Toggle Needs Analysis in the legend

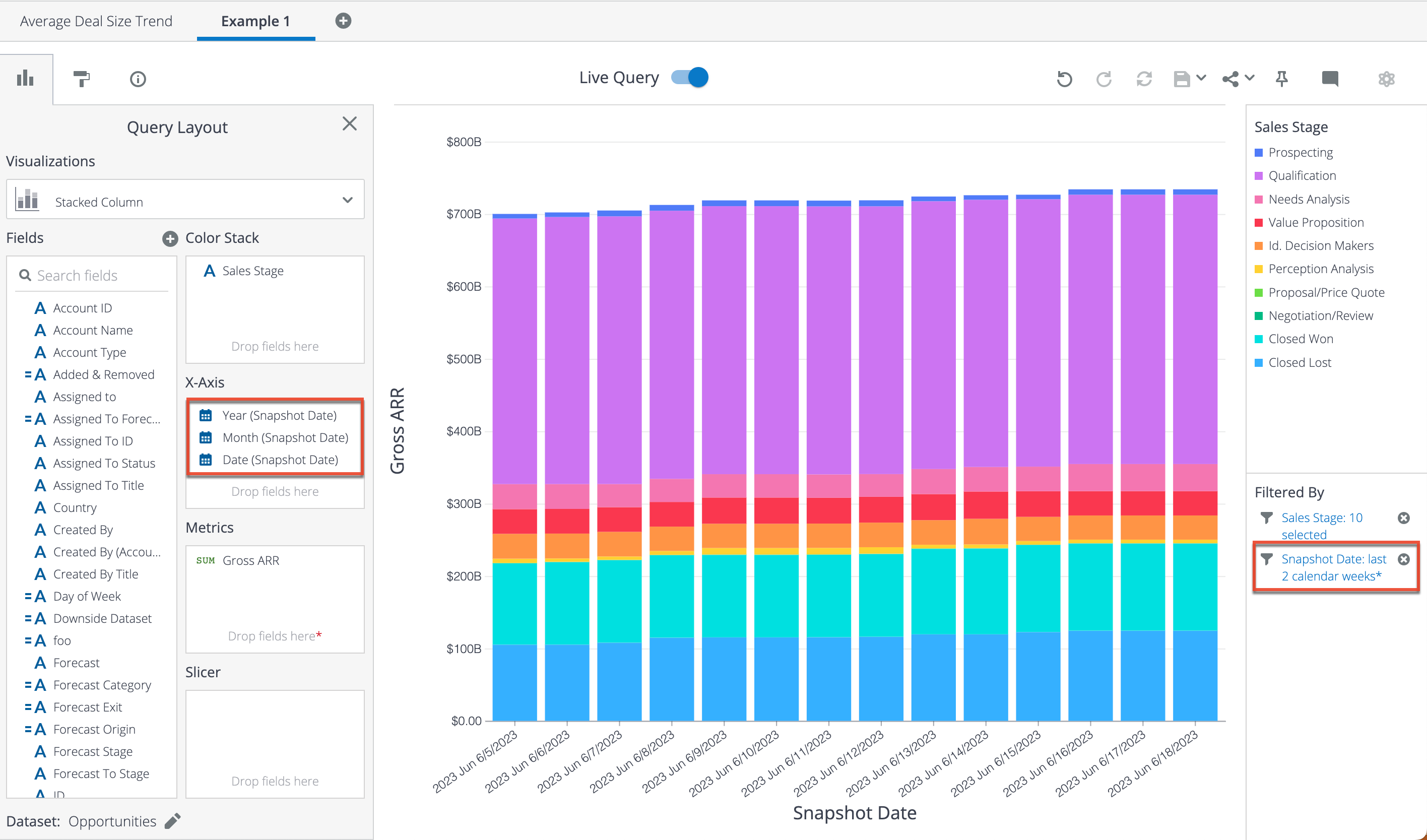pyautogui.click(x=1302, y=200)
